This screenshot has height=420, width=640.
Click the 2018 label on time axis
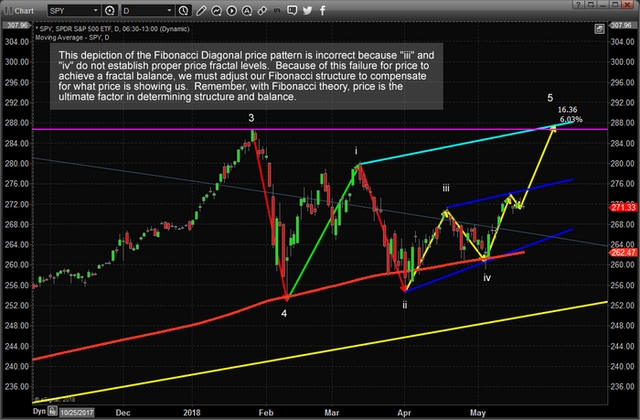(192, 413)
